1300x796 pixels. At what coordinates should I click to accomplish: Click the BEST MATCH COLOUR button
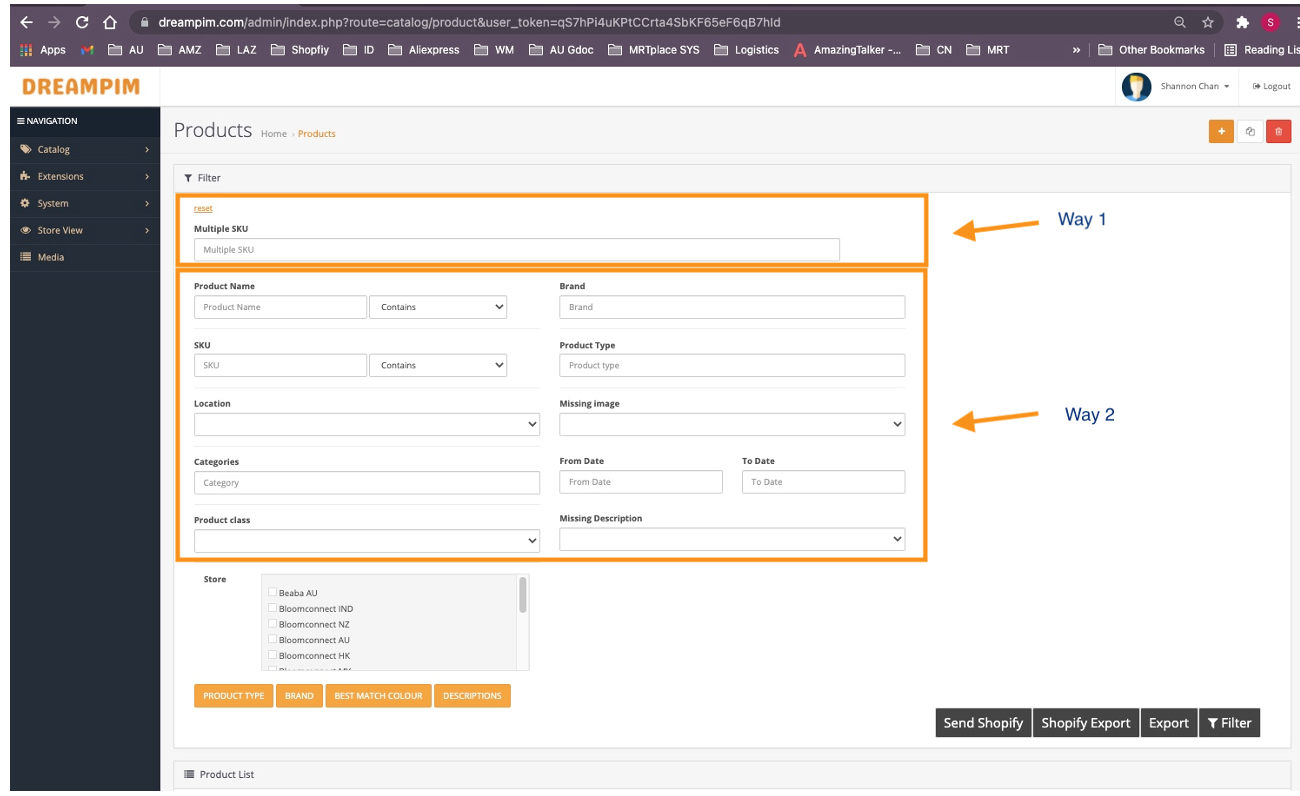[x=378, y=696]
